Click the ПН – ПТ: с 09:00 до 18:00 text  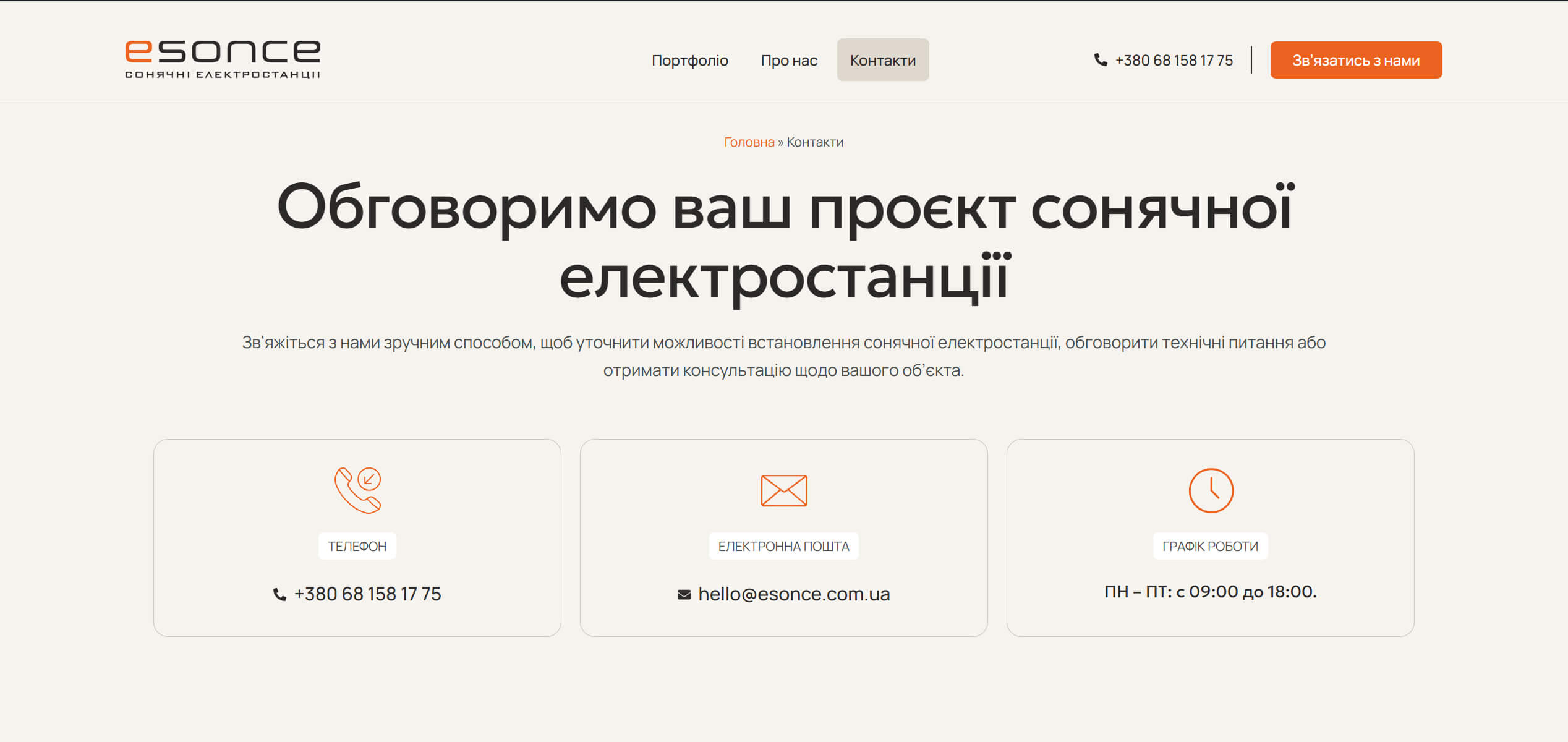[x=1211, y=592]
